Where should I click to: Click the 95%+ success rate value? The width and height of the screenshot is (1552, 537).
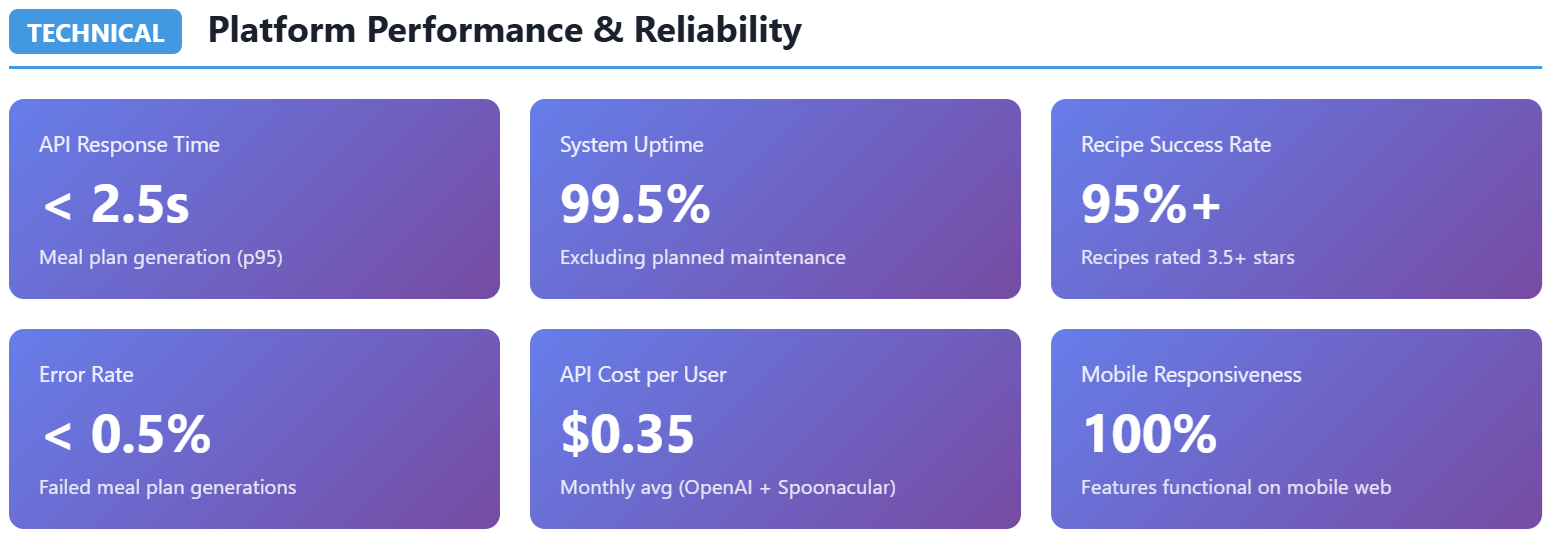tap(1151, 204)
